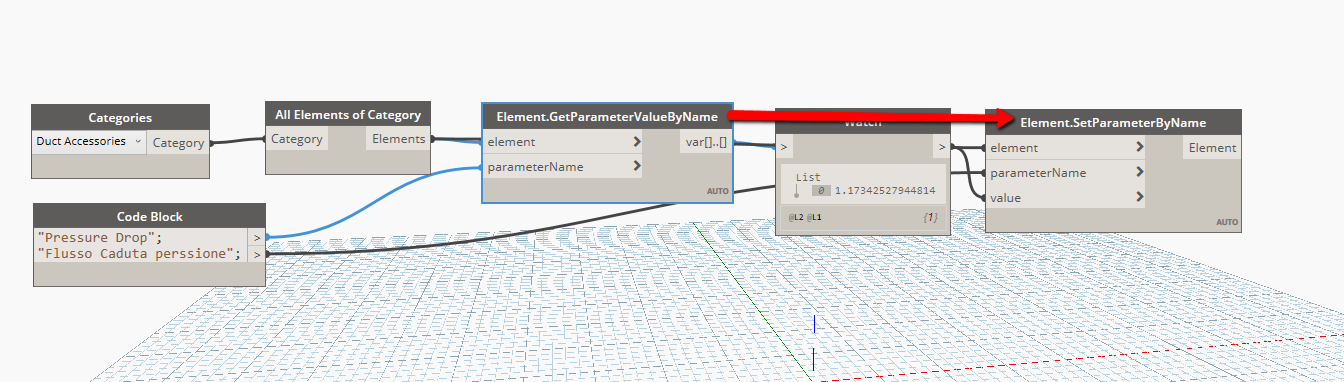
Task: Select Element.GetParameterValueByName node header
Action: (x=607, y=117)
